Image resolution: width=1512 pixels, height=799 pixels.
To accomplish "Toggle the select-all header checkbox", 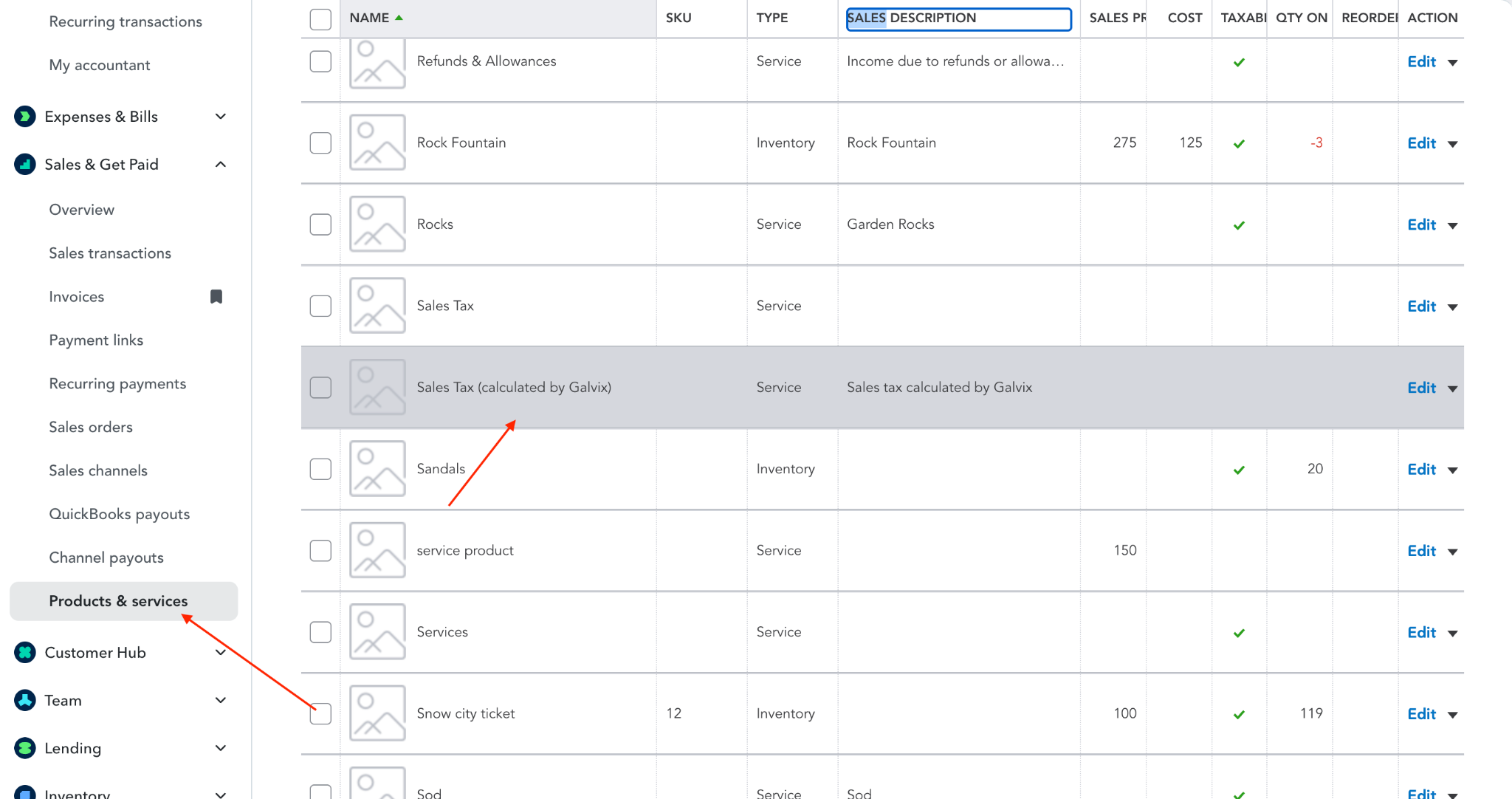I will pyautogui.click(x=320, y=19).
